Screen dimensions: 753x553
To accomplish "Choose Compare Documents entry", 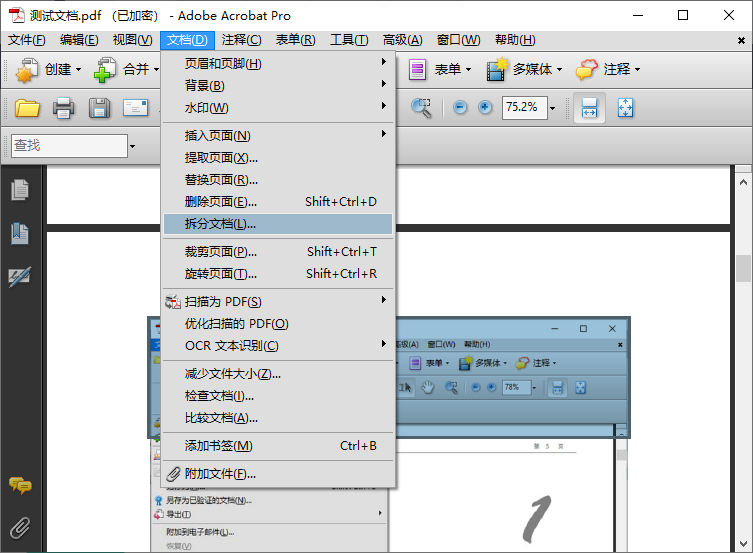I will coord(278,418).
